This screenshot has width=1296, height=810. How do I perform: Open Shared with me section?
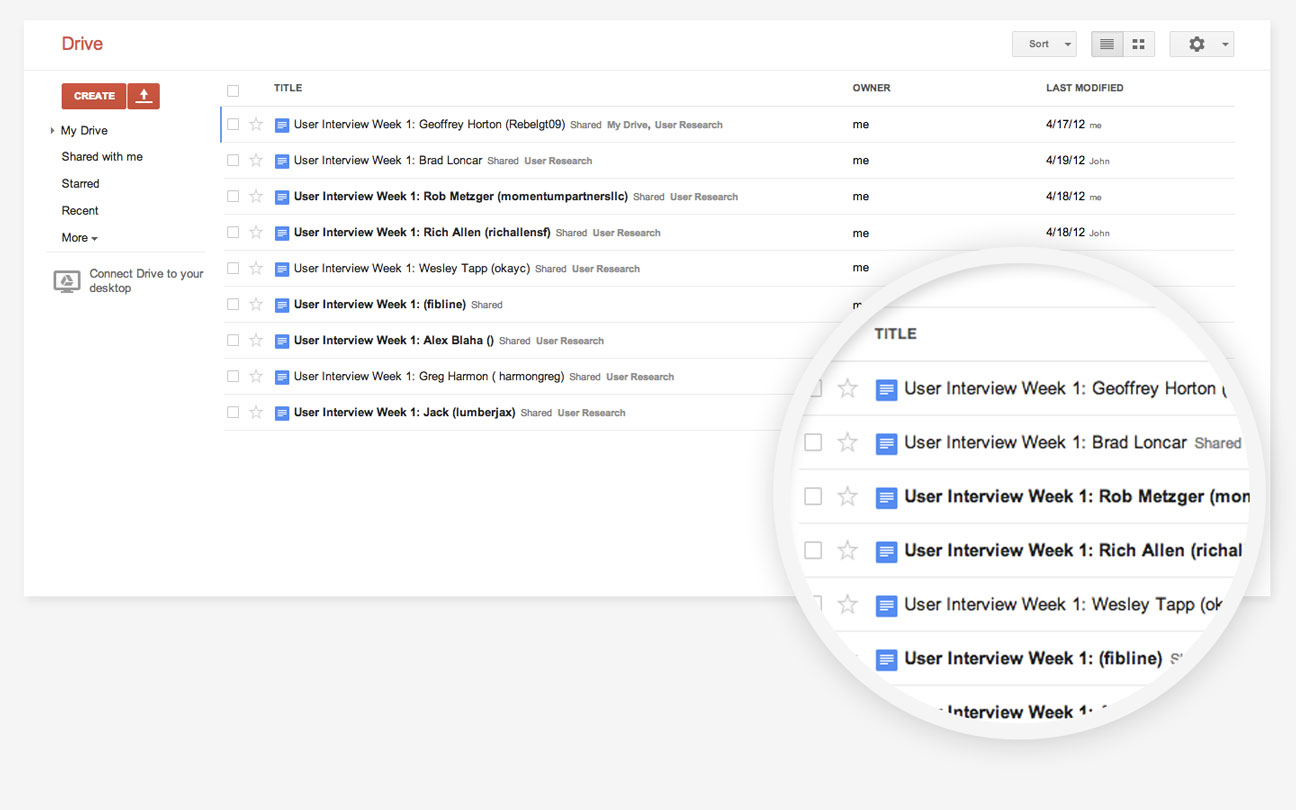pos(102,157)
